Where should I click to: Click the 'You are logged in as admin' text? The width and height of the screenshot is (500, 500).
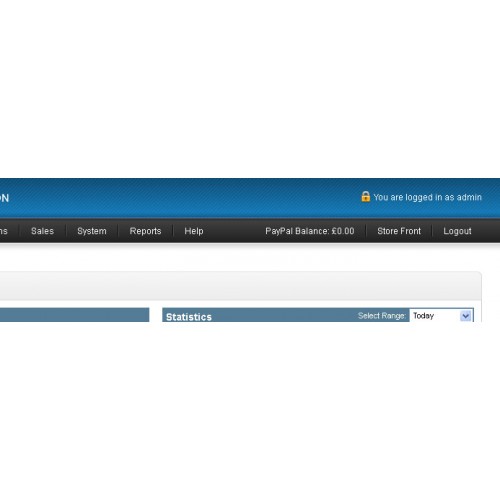tap(427, 197)
